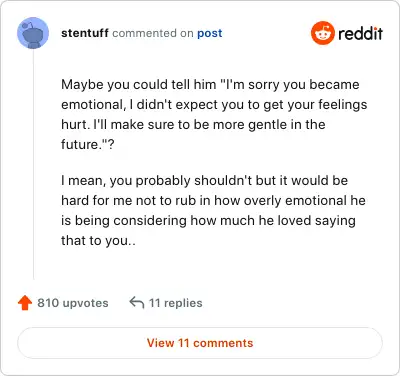Click the first paragraph starting "Maybe you could"
Screen dimensions: 400x376
point(214,114)
